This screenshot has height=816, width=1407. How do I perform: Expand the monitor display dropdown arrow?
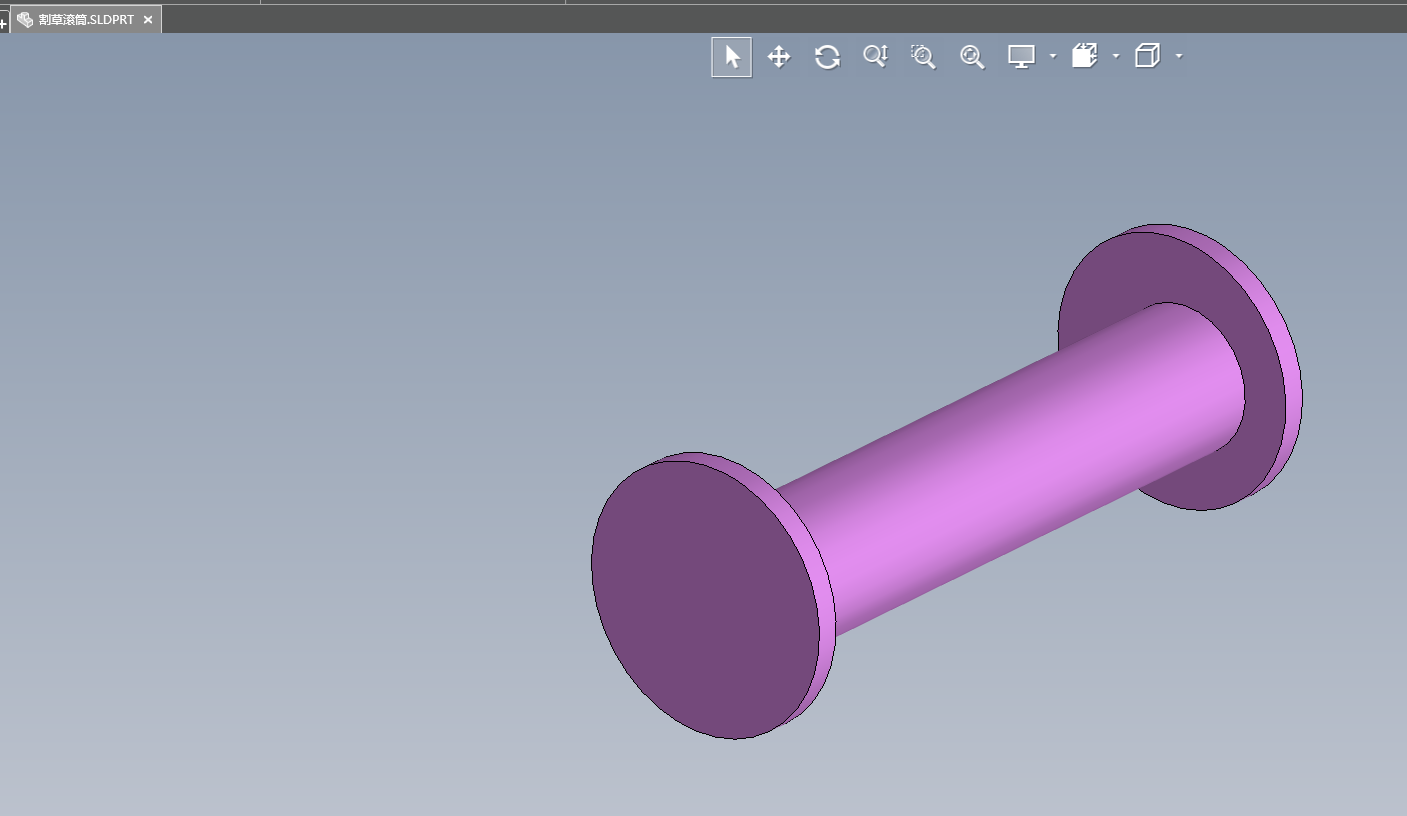[1053, 57]
